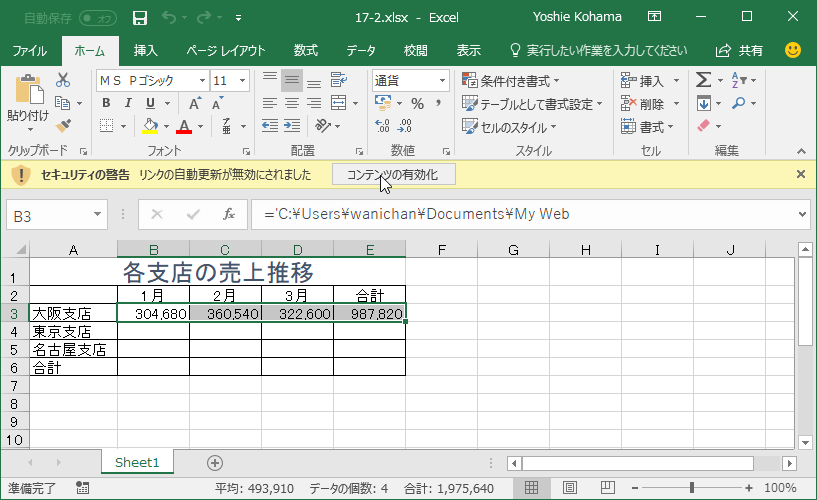Click the Save icon in title bar
The image size is (817, 500).
tap(140, 18)
